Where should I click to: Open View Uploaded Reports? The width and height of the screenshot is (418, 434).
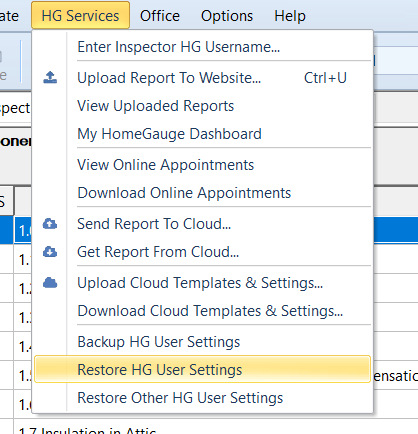[x=203, y=106]
